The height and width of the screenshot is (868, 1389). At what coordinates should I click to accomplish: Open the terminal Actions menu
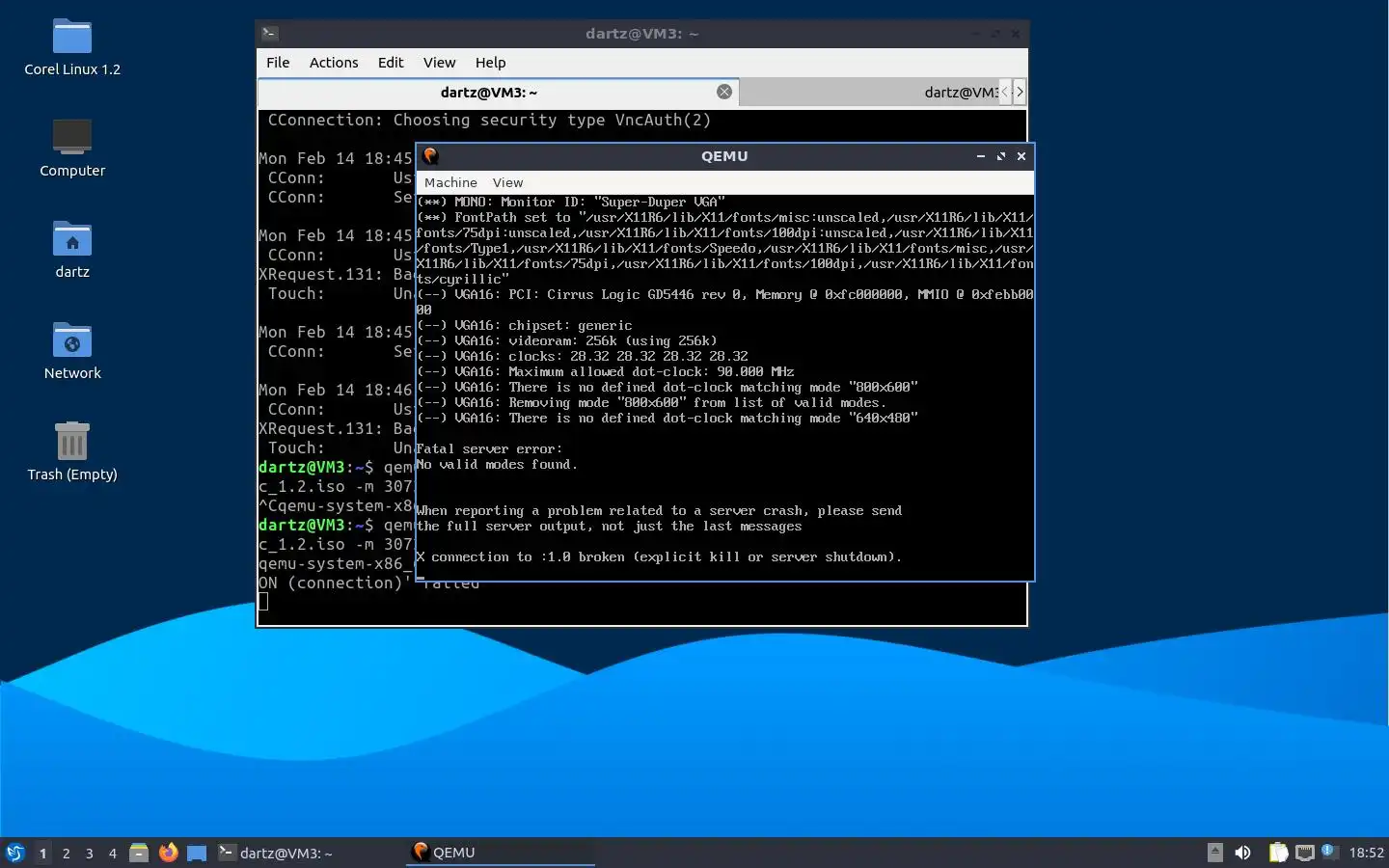[334, 63]
